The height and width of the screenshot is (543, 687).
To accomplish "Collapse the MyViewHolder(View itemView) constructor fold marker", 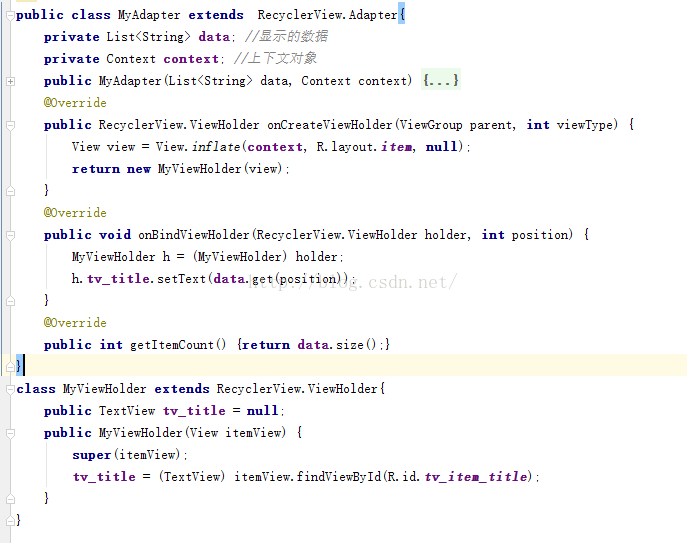I will point(10,433).
